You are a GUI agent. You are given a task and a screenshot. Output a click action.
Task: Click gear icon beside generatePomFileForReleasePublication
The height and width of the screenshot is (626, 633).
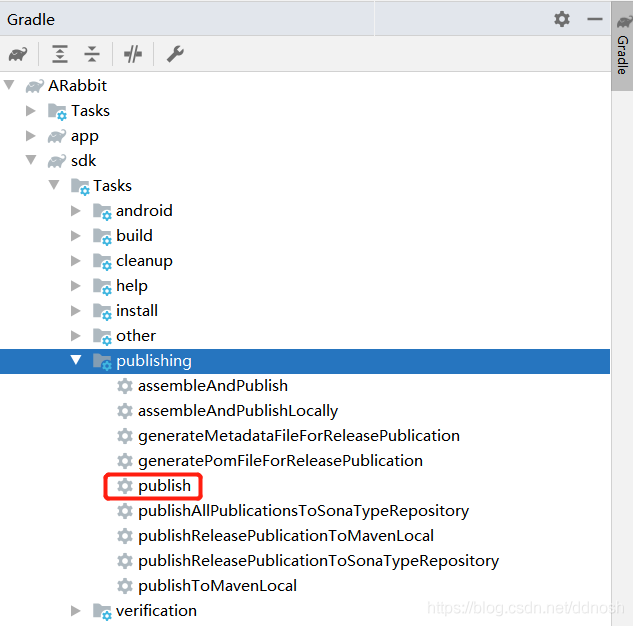click(x=125, y=461)
